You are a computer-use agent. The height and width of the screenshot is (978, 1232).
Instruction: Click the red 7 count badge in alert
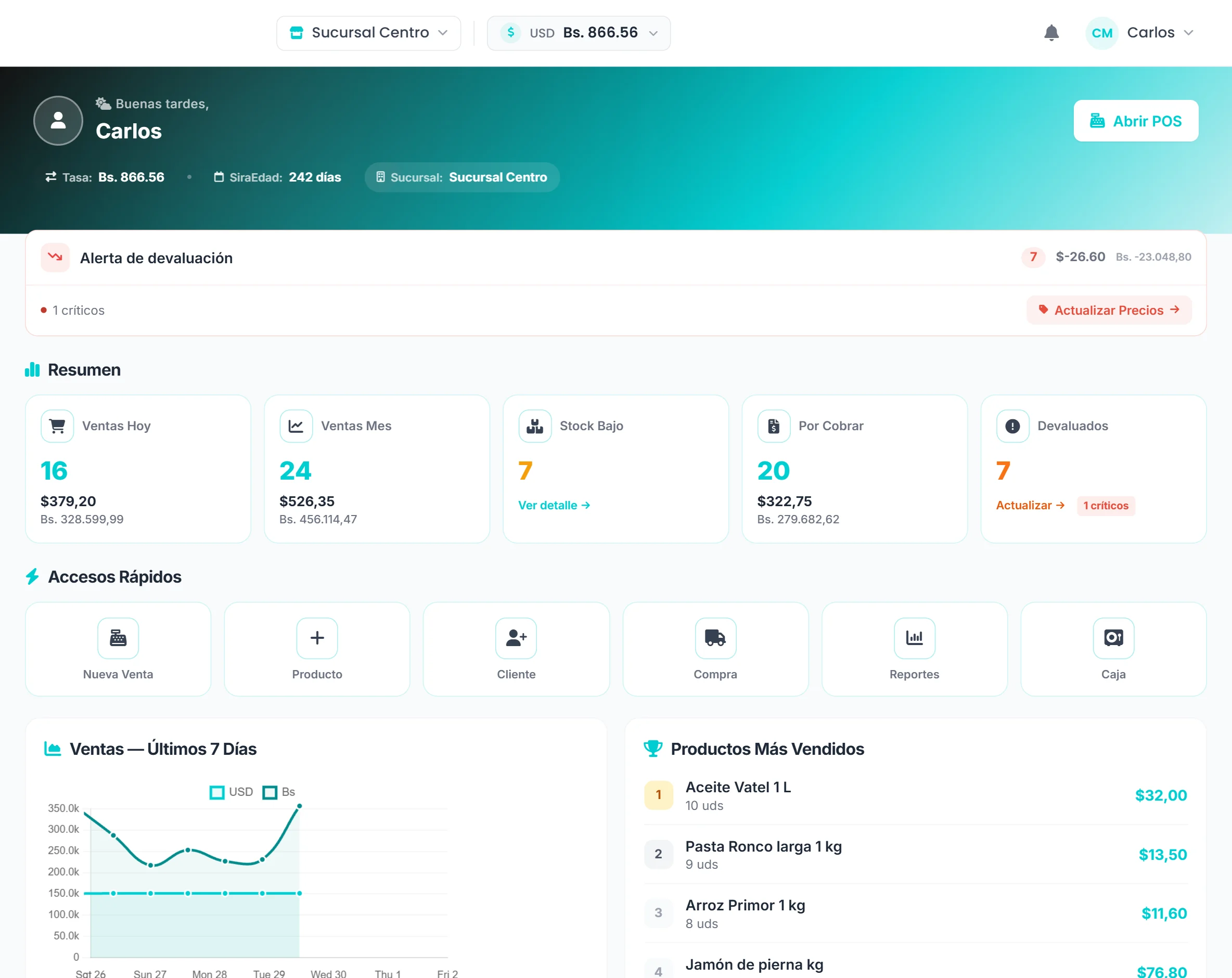click(x=1033, y=257)
